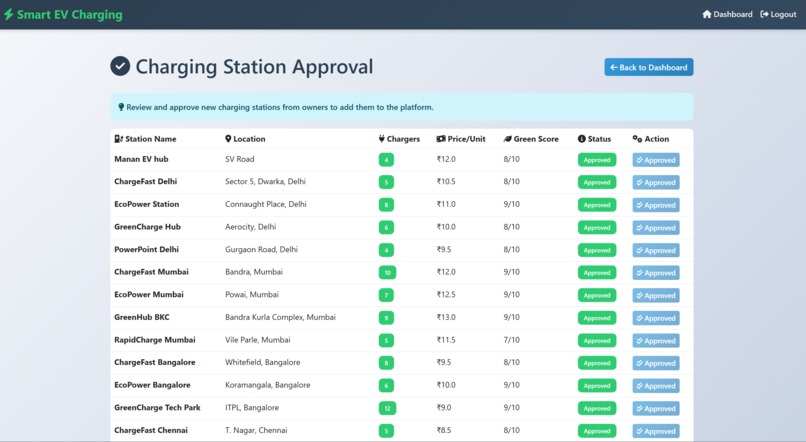Image resolution: width=806 pixels, height=442 pixels.
Task: Click the green status badge for RapidCharge Mumbai
Action: click(x=597, y=341)
